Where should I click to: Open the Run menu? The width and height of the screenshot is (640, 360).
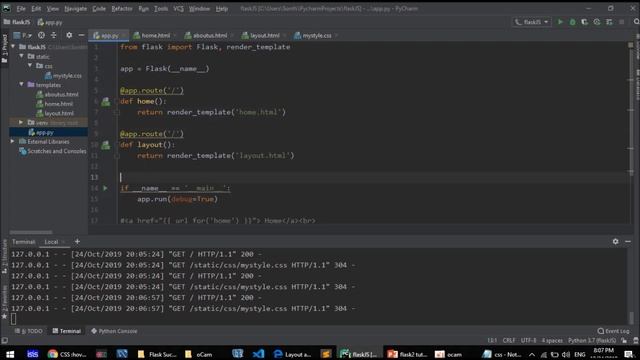[143, 9]
